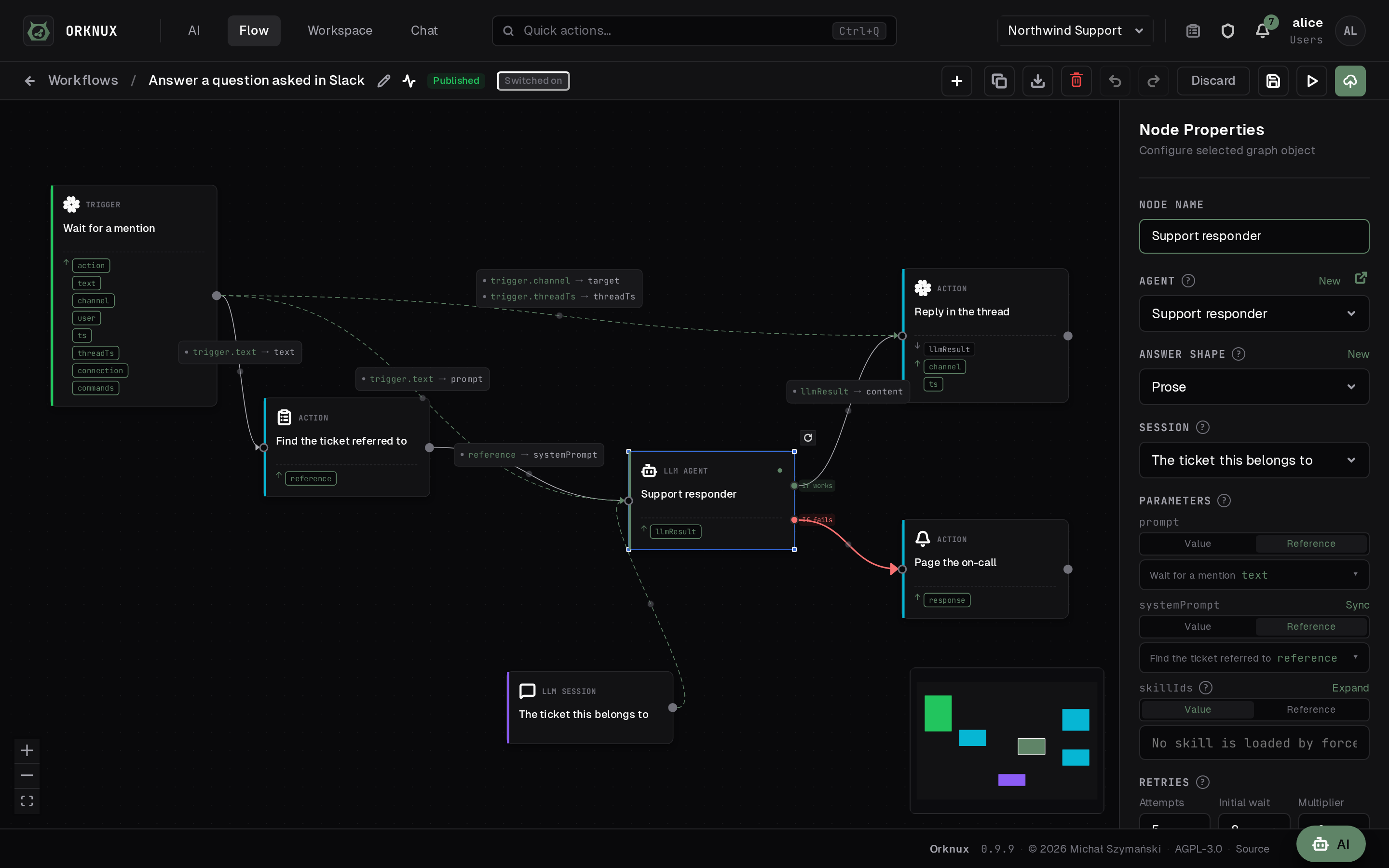
Task: Undo last change with undo arrow
Action: point(1115,81)
